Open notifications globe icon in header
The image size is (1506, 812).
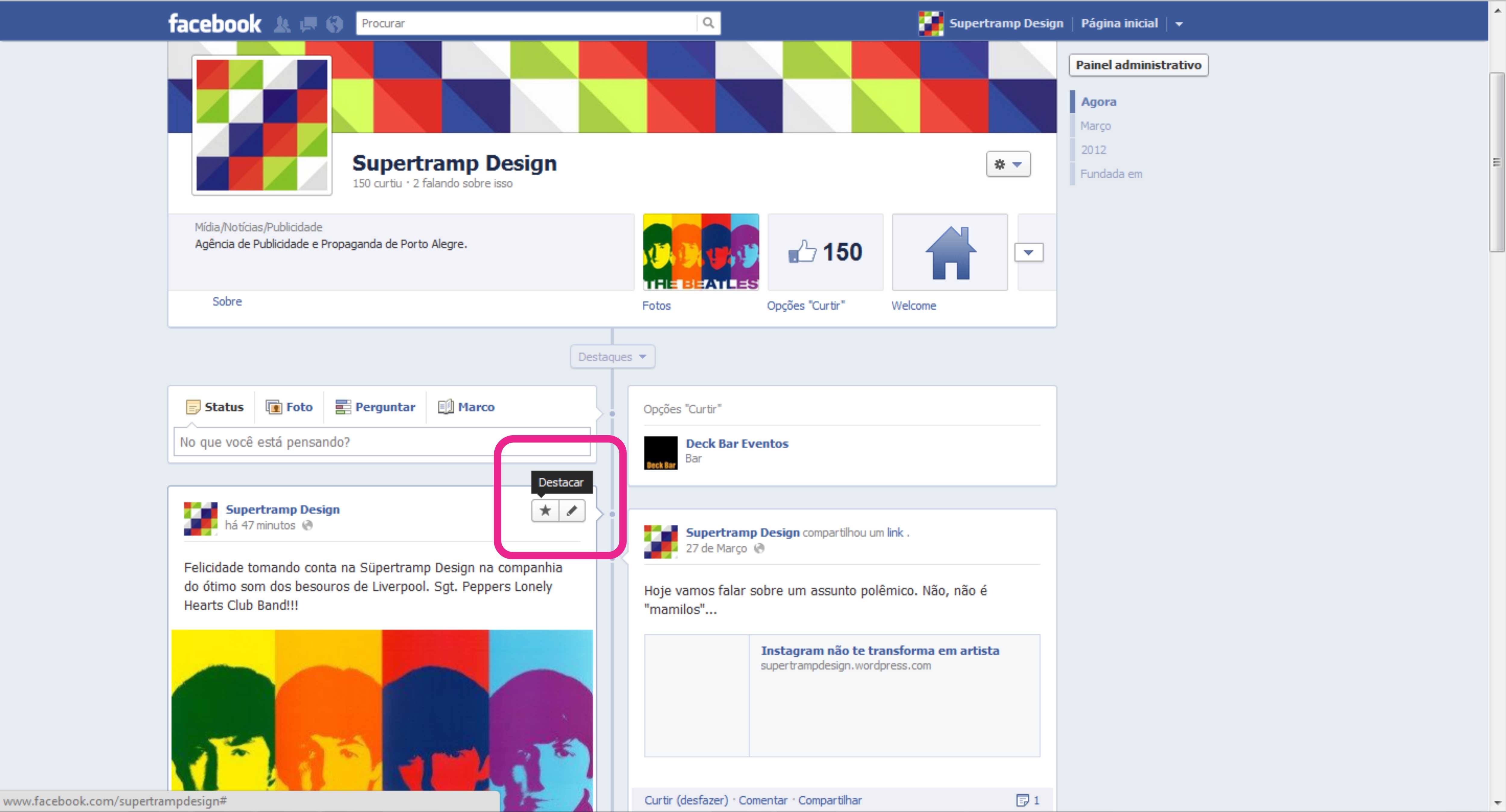tap(334, 24)
